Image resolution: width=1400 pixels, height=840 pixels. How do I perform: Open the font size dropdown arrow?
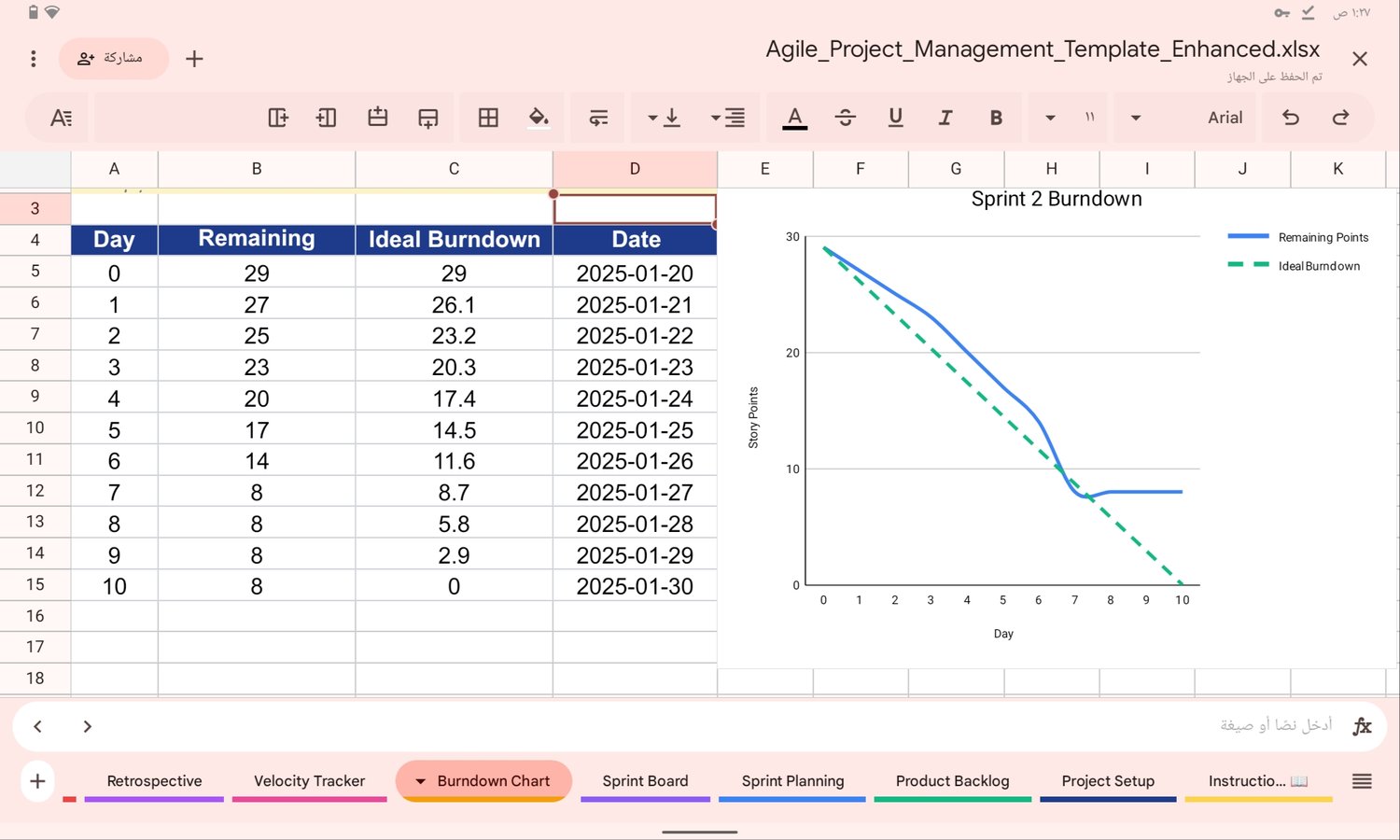click(x=1050, y=118)
